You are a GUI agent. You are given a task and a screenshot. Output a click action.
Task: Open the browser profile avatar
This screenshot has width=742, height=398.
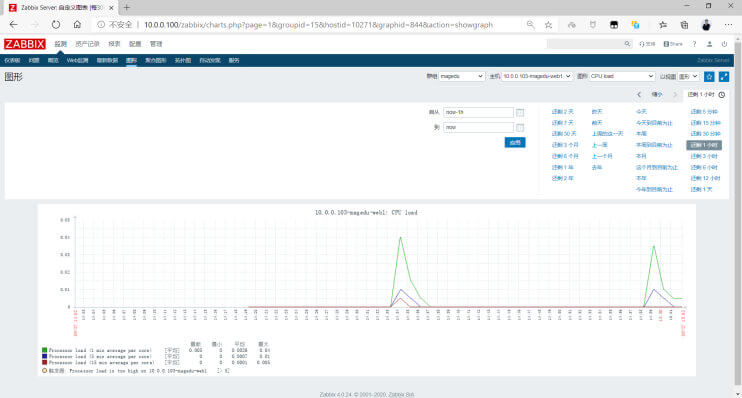click(706, 25)
